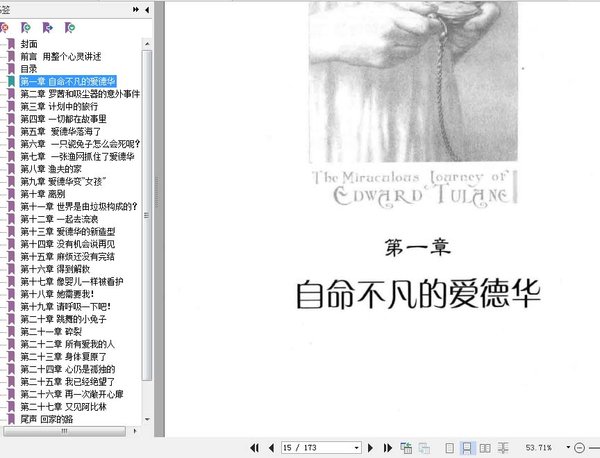Open 第二十四章 心仍是孤独的 bookmark
Screen dimensions: 600x458
pyautogui.click(x=68, y=369)
